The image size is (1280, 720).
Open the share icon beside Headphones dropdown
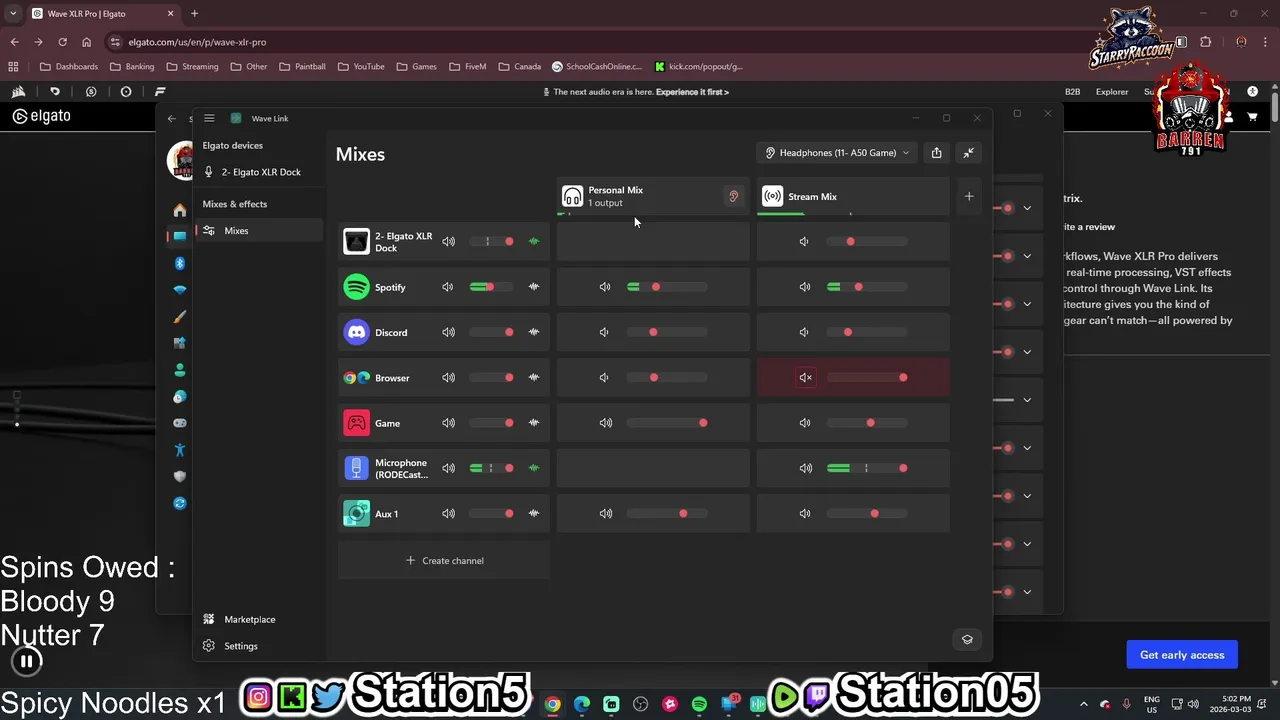click(x=936, y=153)
